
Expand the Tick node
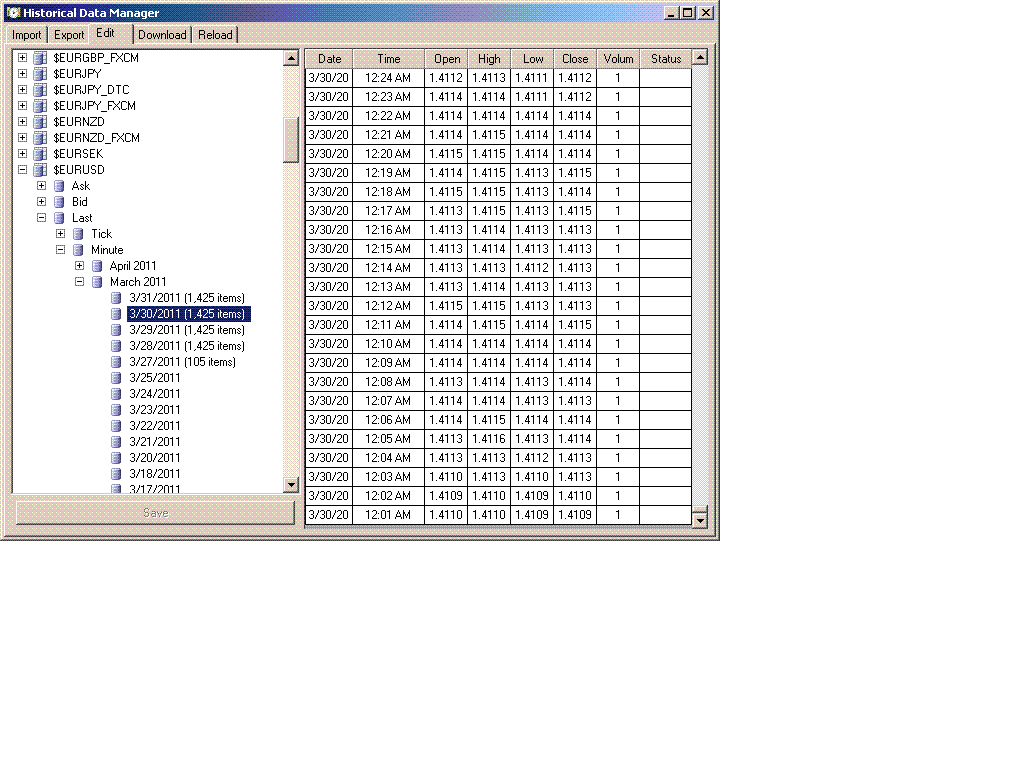point(60,234)
